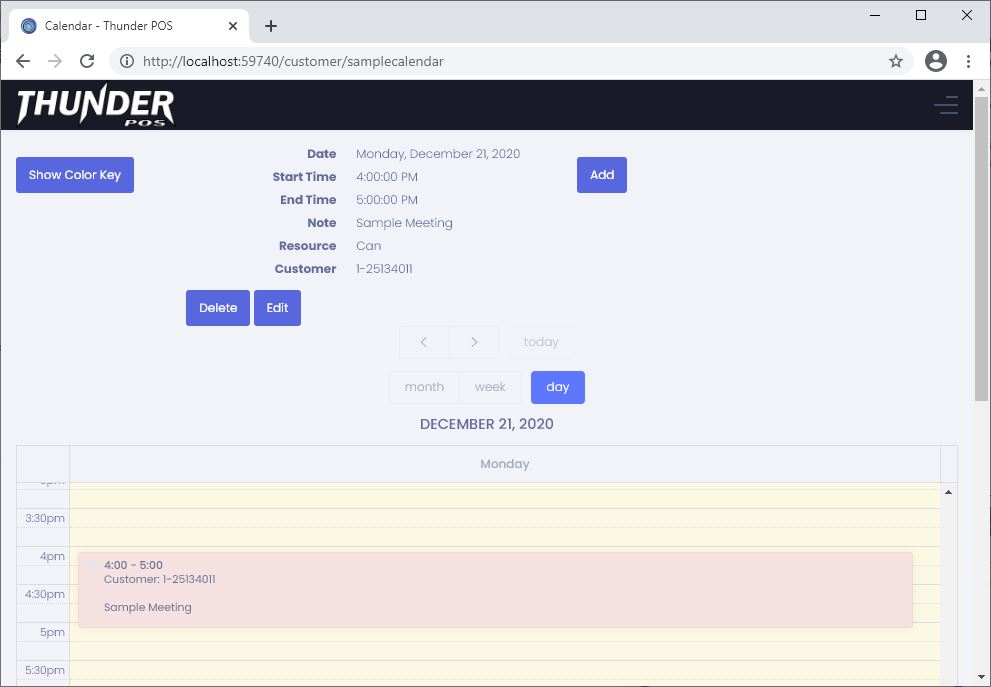The image size is (991, 687).
Task: Click the Sample Meeting event block
Action: 495,590
